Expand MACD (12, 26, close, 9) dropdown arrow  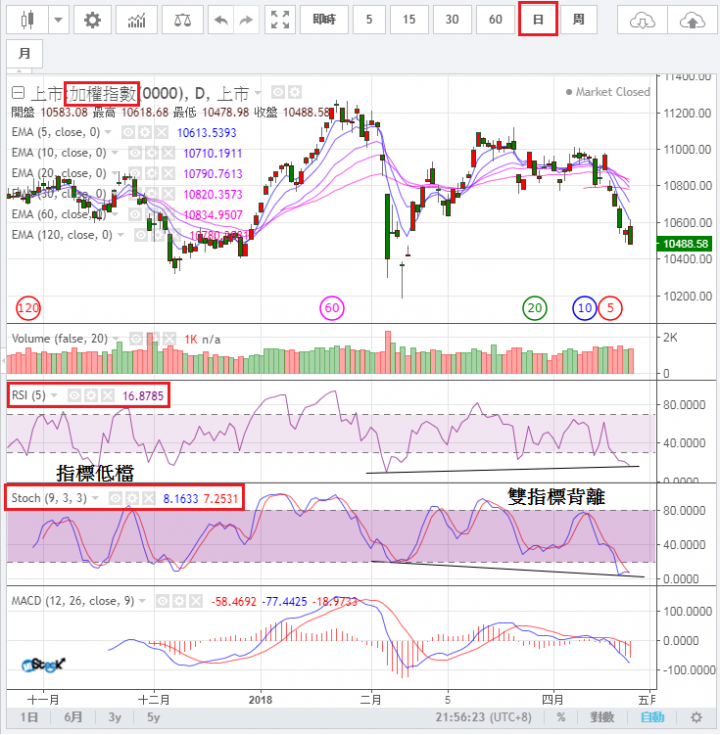(142, 601)
